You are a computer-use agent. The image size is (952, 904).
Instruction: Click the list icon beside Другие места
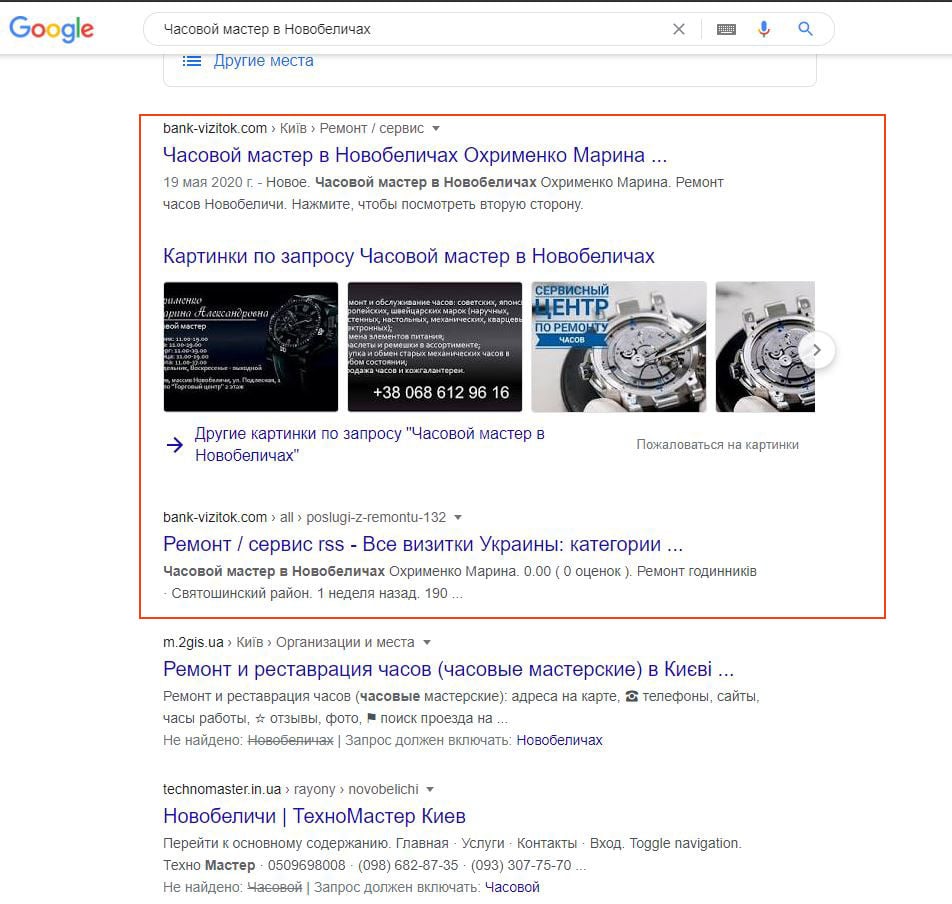pyautogui.click(x=192, y=61)
